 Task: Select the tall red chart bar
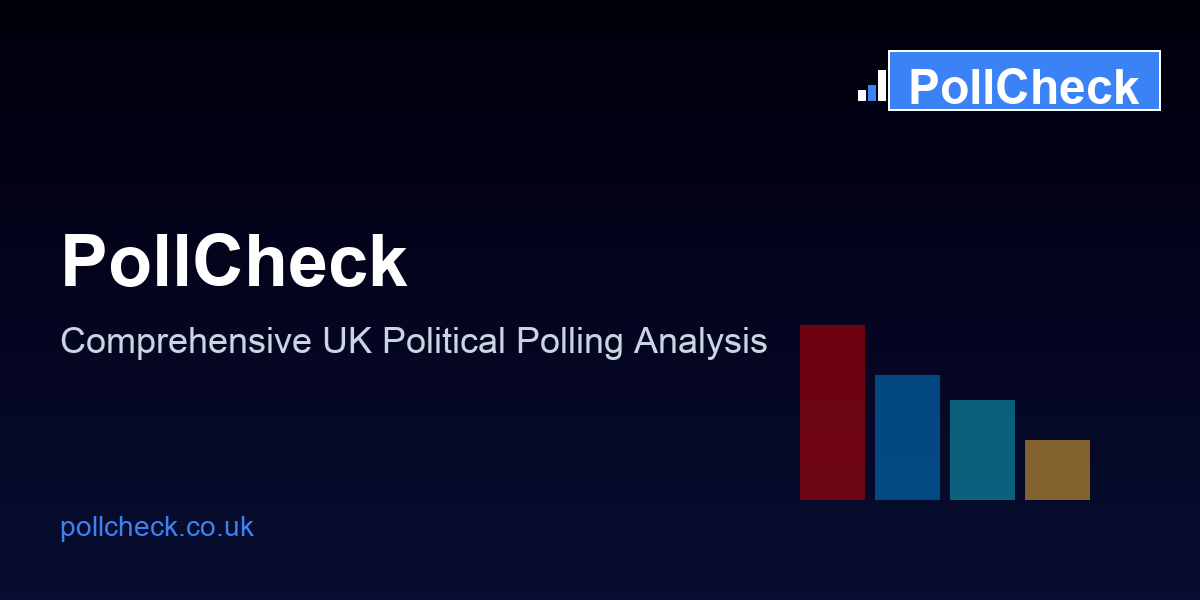click(832, 412)
